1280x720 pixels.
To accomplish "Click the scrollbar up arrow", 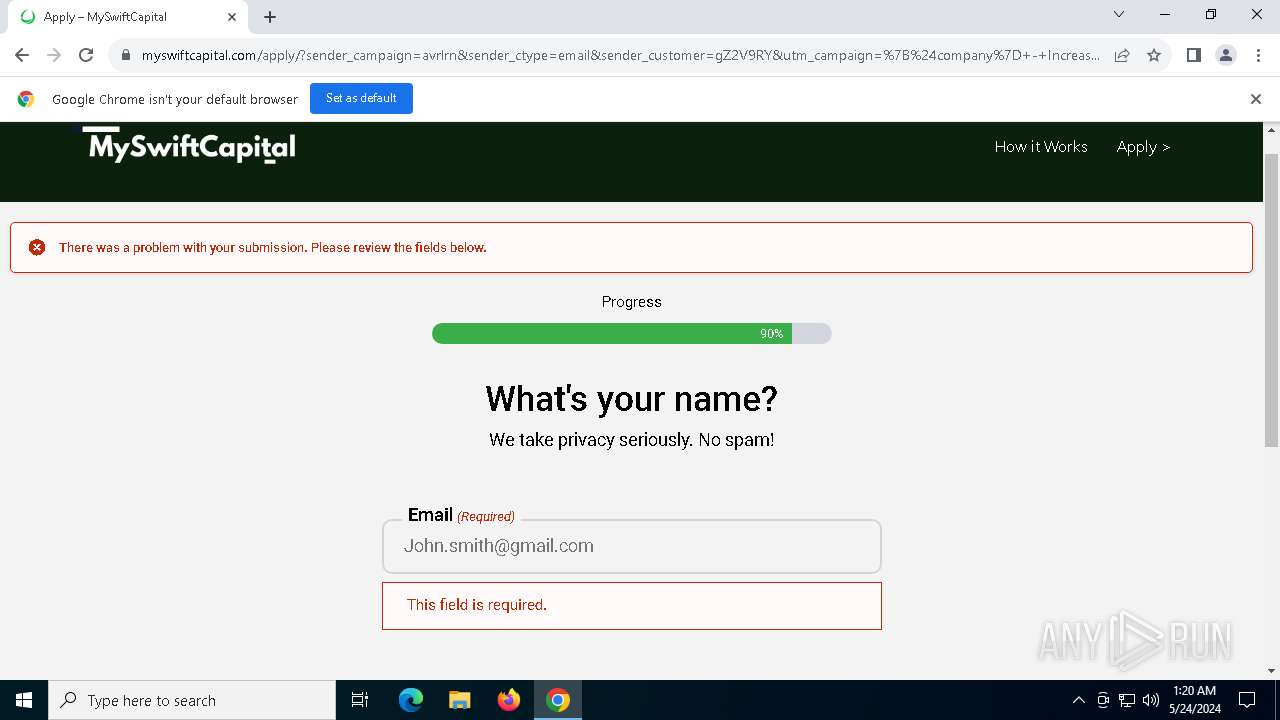I will tap(1272, 130).
